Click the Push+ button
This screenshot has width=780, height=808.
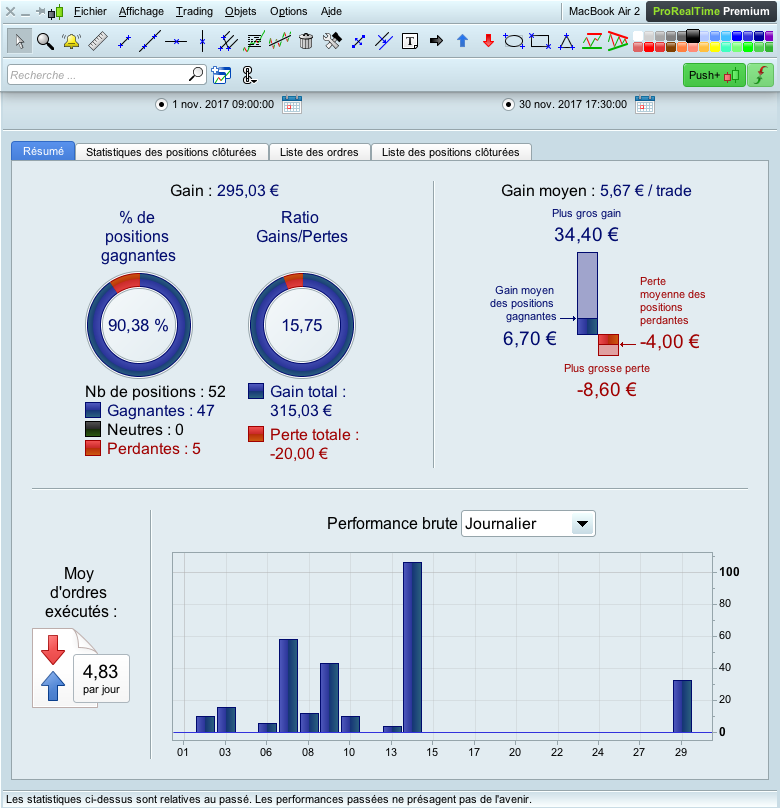pos(714,75)
